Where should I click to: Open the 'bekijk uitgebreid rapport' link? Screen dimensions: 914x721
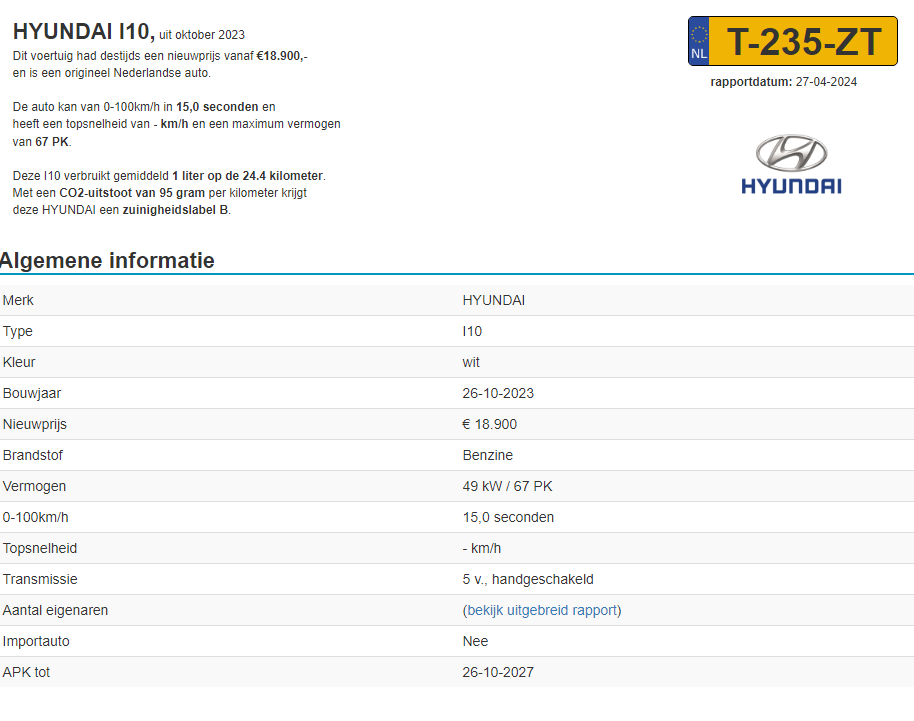point(542,610)
